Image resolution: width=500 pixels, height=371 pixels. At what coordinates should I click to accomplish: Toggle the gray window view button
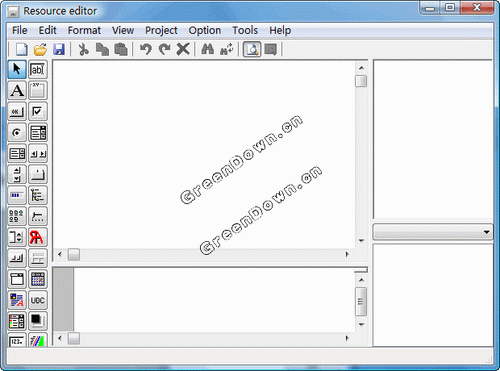point(271,50)
